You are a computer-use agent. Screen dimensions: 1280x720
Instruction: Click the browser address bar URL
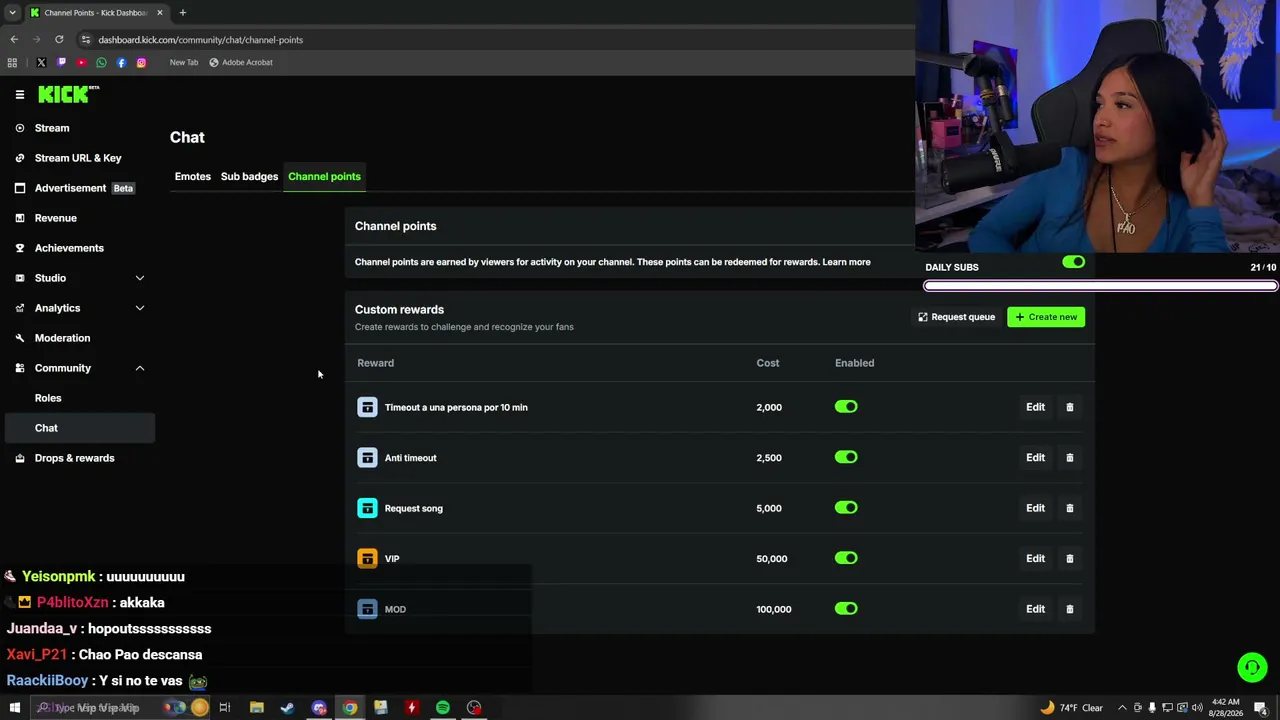(x=200, y=40)
